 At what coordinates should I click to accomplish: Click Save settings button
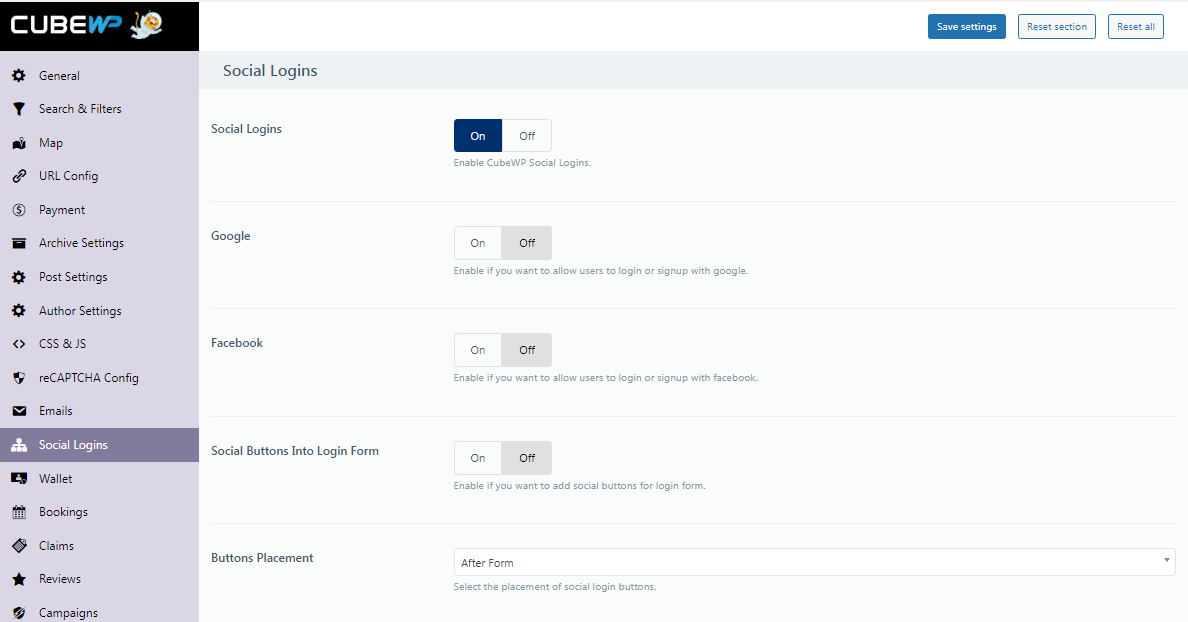click(967, 27)
